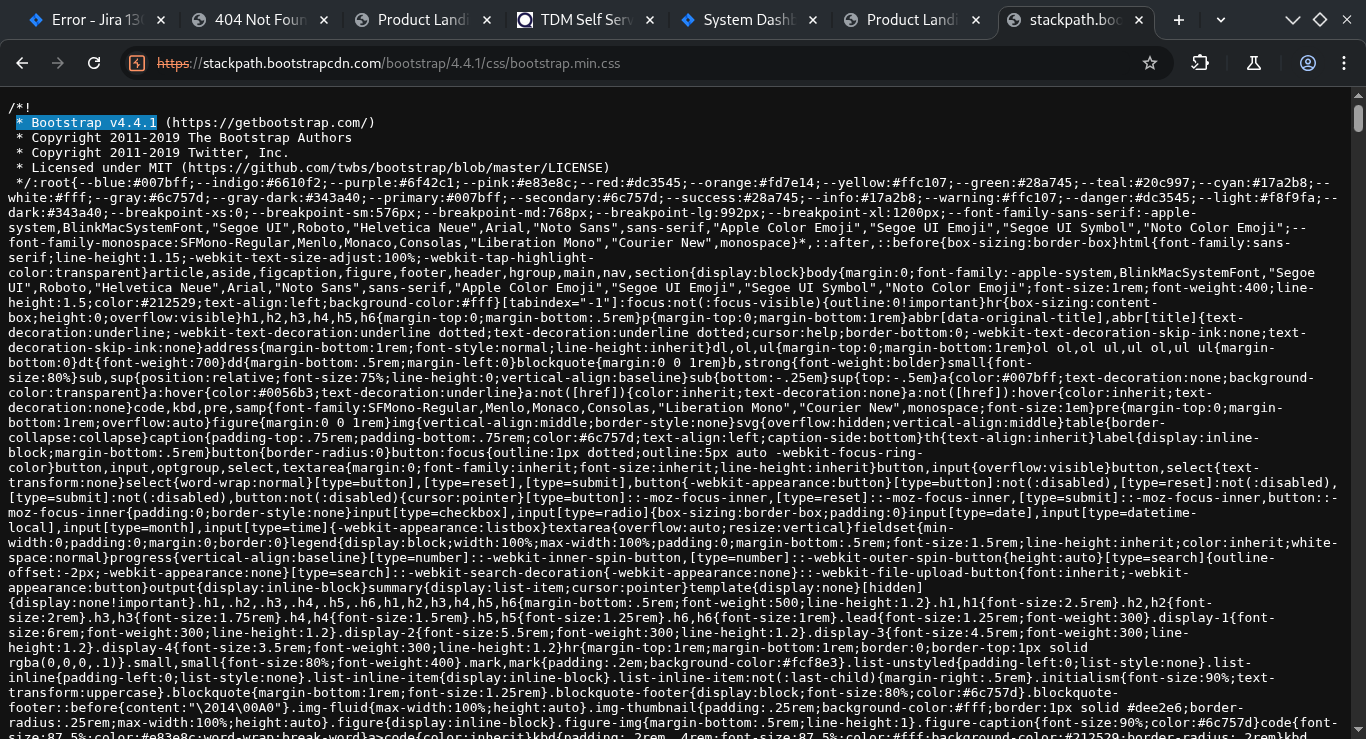Reload the bootstrap.min.css page
The height and width of the screenshot is (739, 1366).
[94, 63]
